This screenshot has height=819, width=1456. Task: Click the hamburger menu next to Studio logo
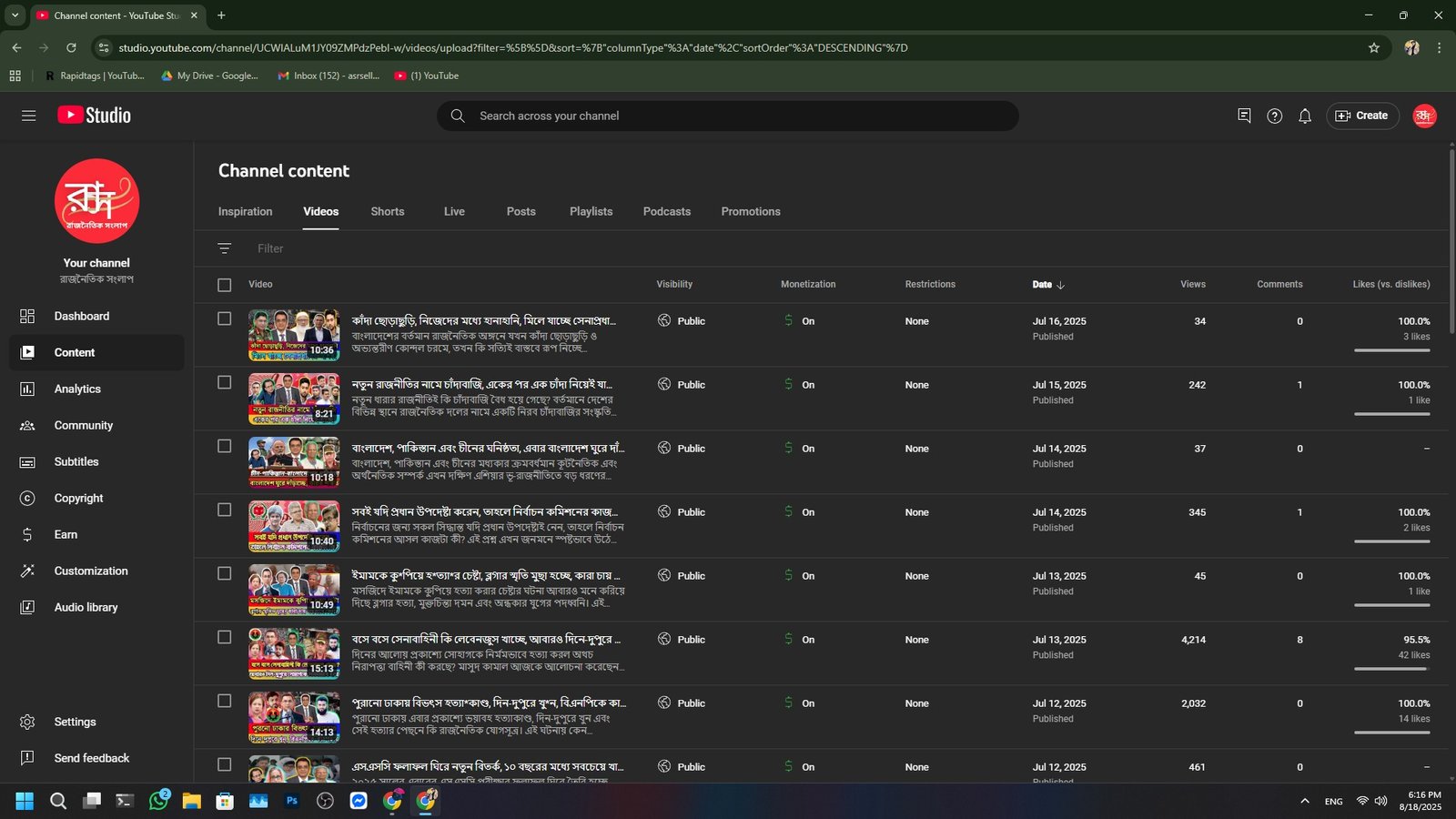[28, 116]
